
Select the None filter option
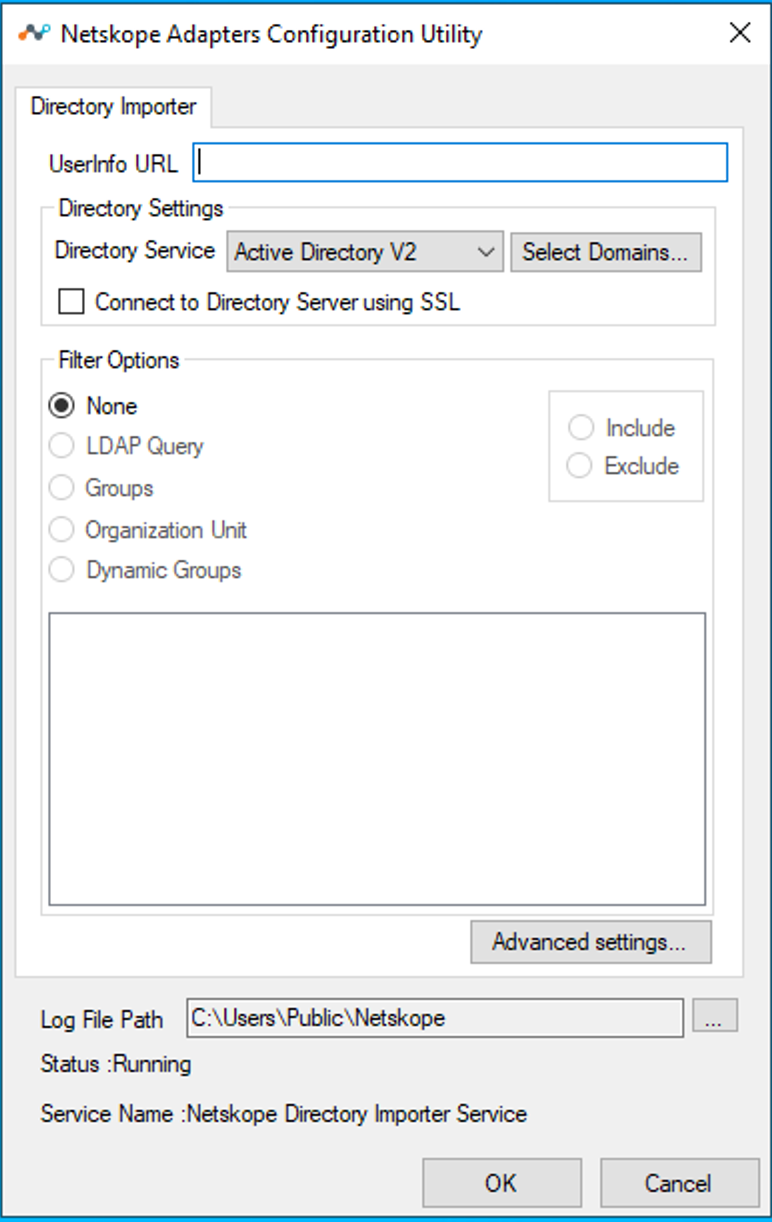tap(62, 406)
